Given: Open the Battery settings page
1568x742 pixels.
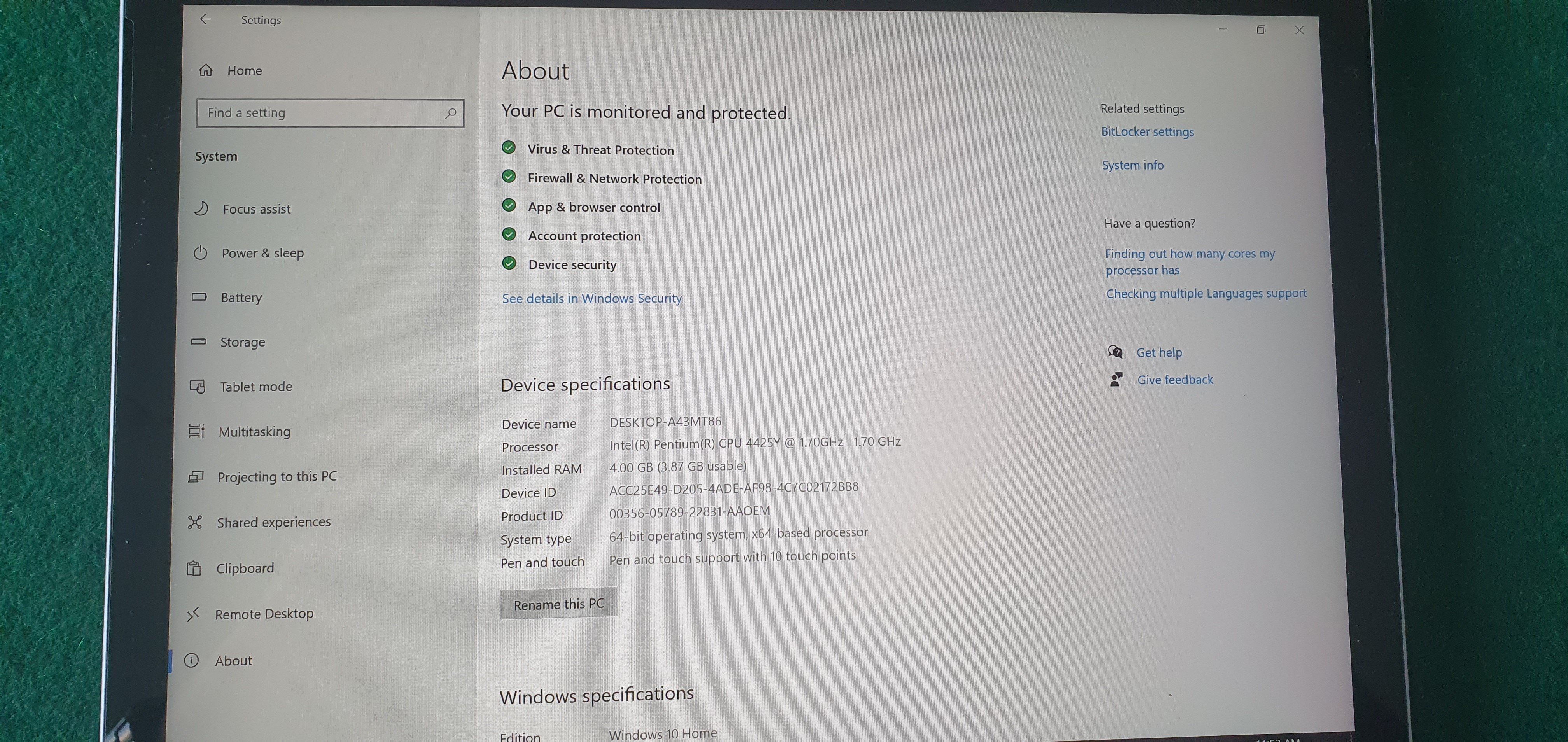Looking at the screenshot, I should click(x=241, y=297).
